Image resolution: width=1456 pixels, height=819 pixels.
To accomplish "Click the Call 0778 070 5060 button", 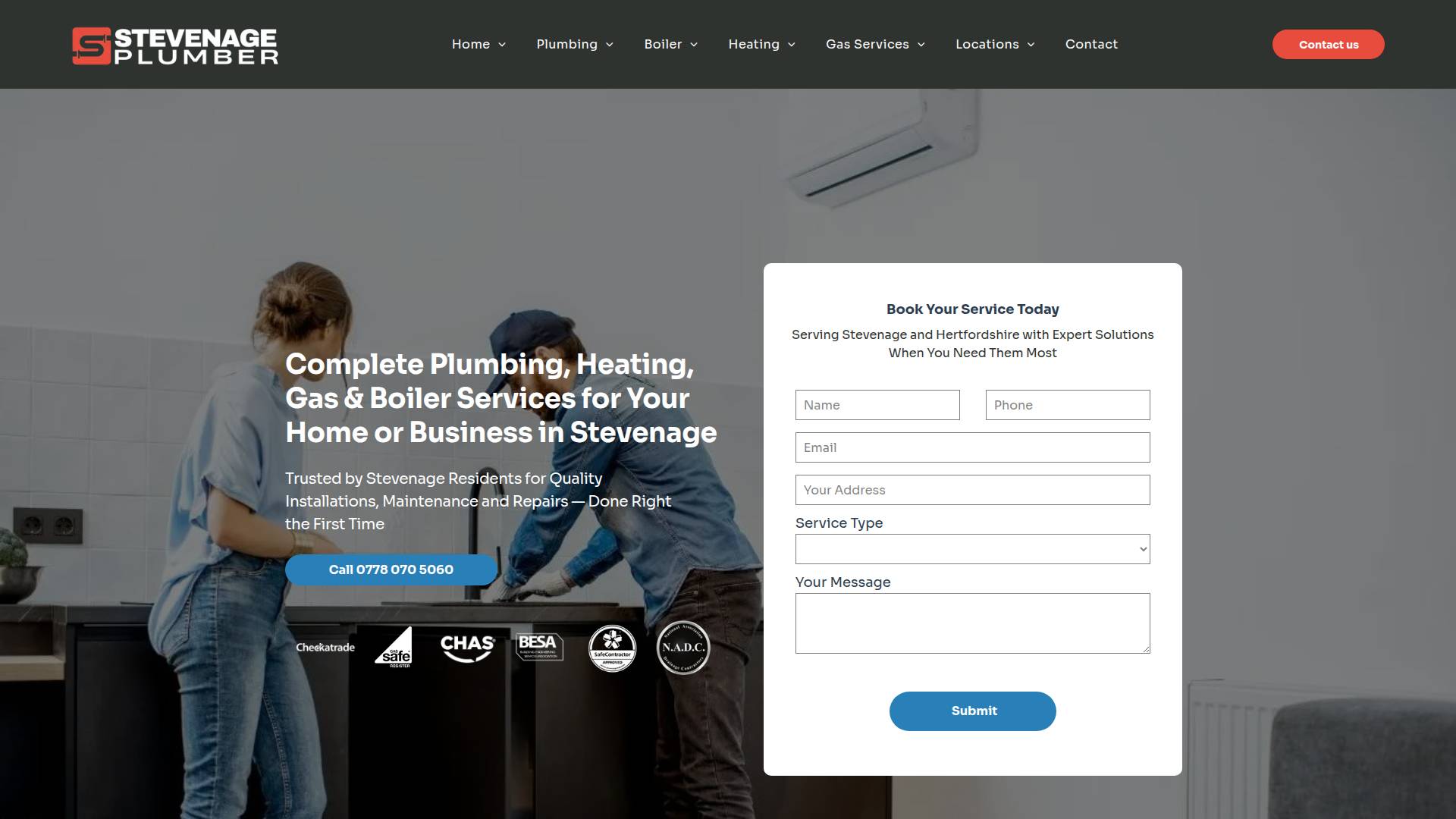I will click(x=391, y=570).
